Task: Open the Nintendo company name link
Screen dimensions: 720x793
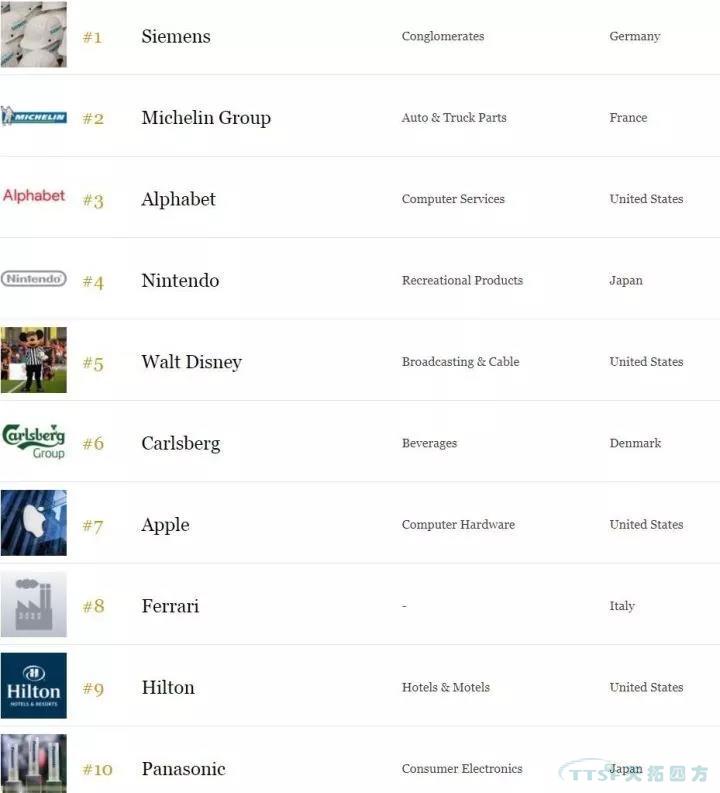Action: click(x=180, y=281)
